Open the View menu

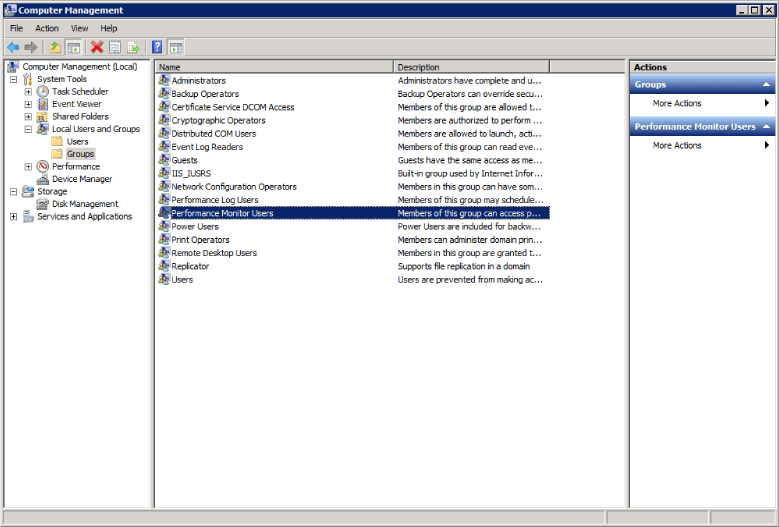[79, 28]
